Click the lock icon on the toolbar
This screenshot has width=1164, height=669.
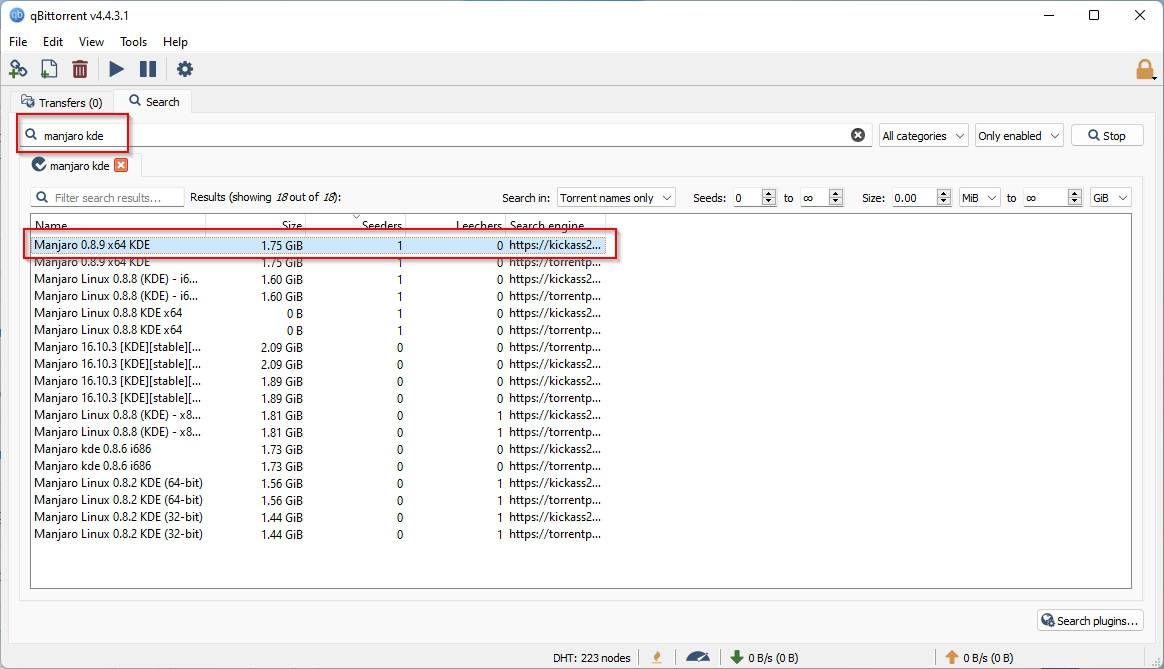1146,69
